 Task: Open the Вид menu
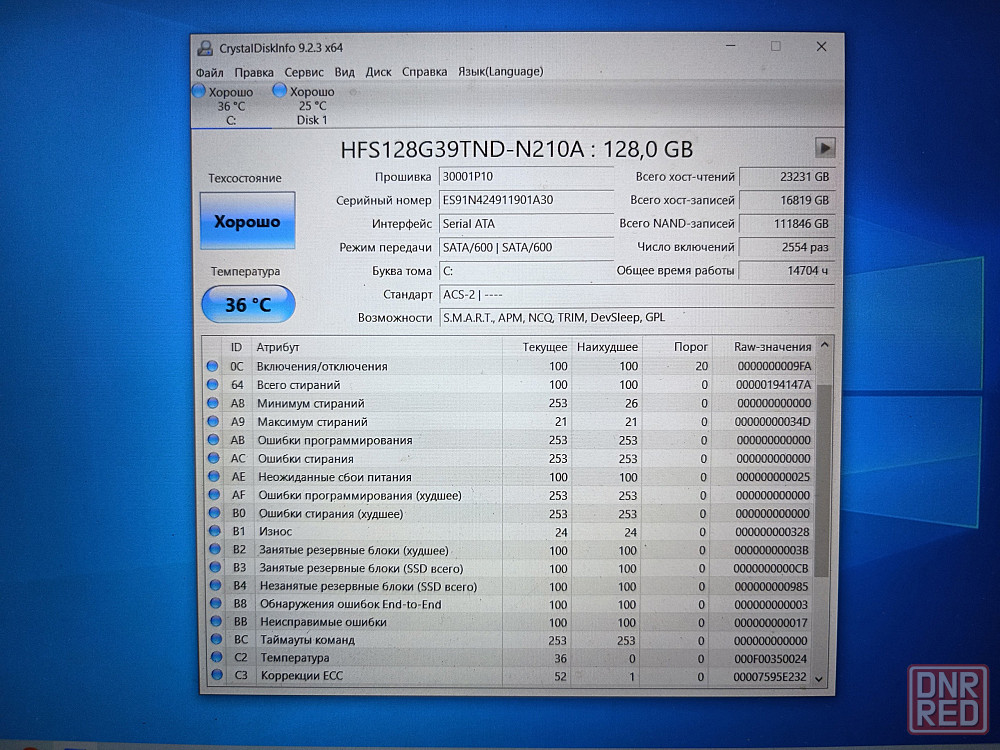click(x=344, y=72)
